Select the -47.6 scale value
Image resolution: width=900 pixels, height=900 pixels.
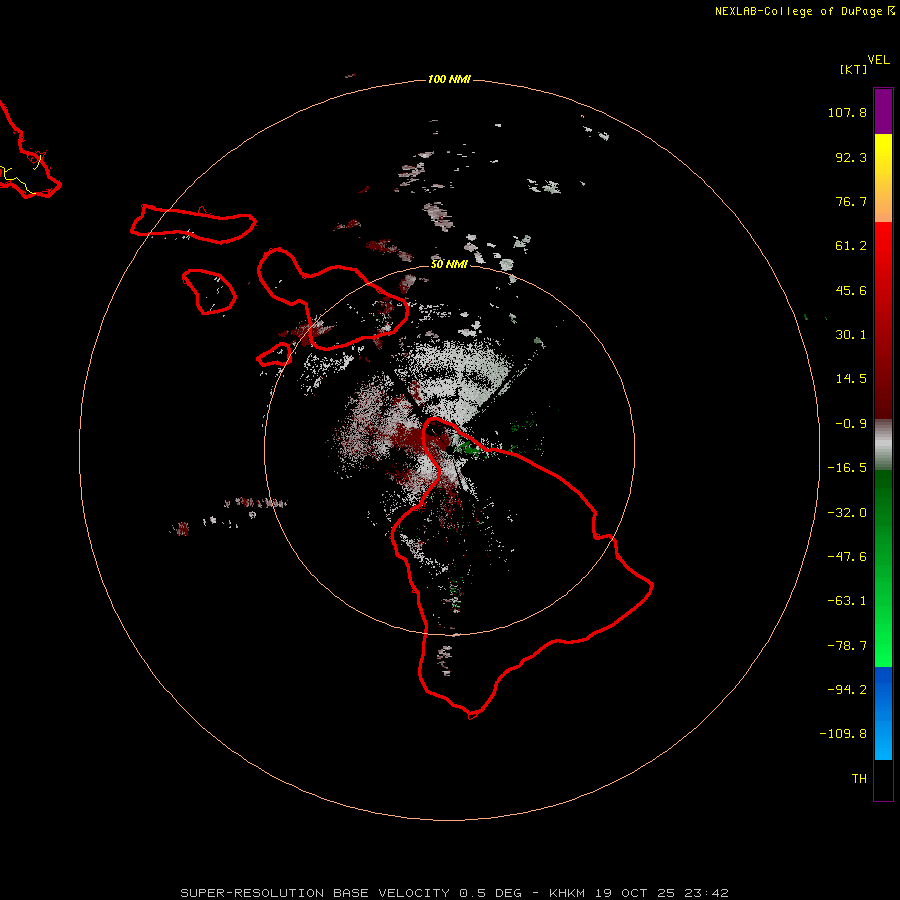point(847,557)
